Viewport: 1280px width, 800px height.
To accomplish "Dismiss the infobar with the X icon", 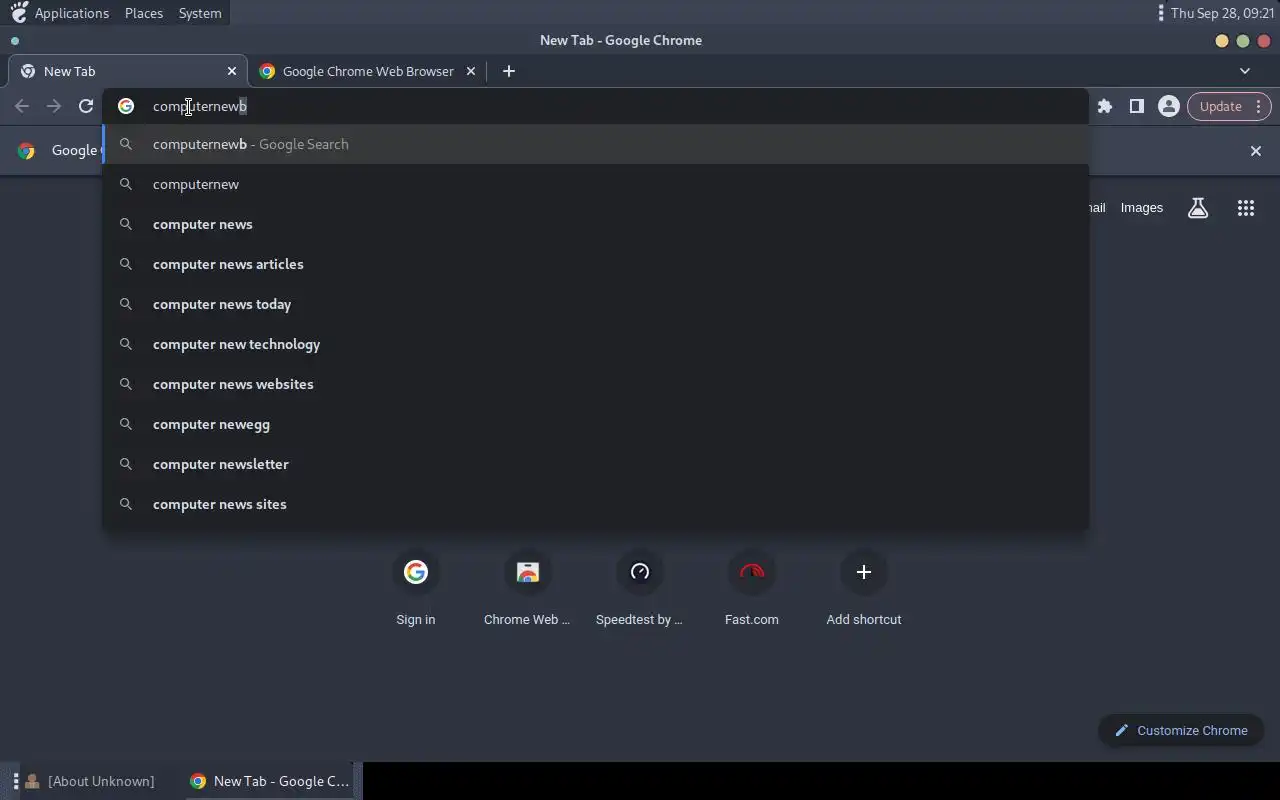I will [x=1256, y=151].
